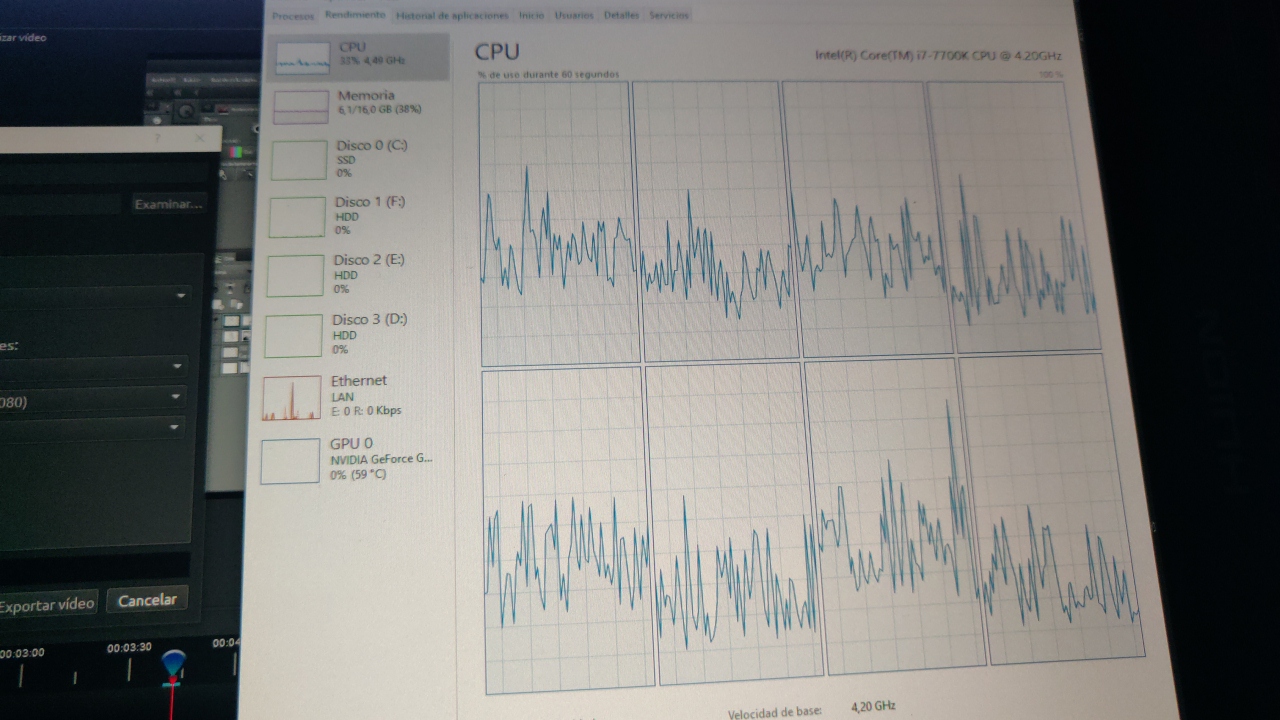Select CPU in the performance sidebar

point(361,56)
